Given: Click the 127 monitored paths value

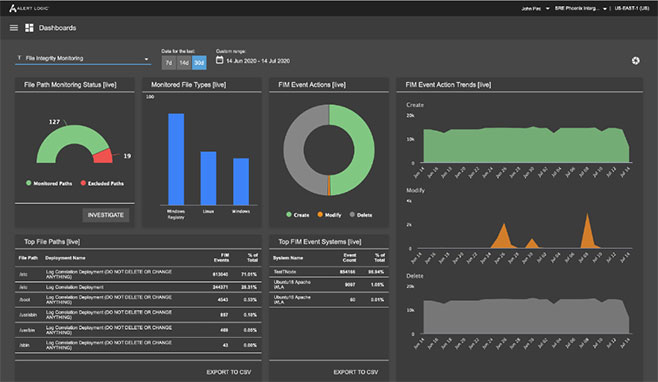Looking at the screenshot, I should click(x=54, y=122).
